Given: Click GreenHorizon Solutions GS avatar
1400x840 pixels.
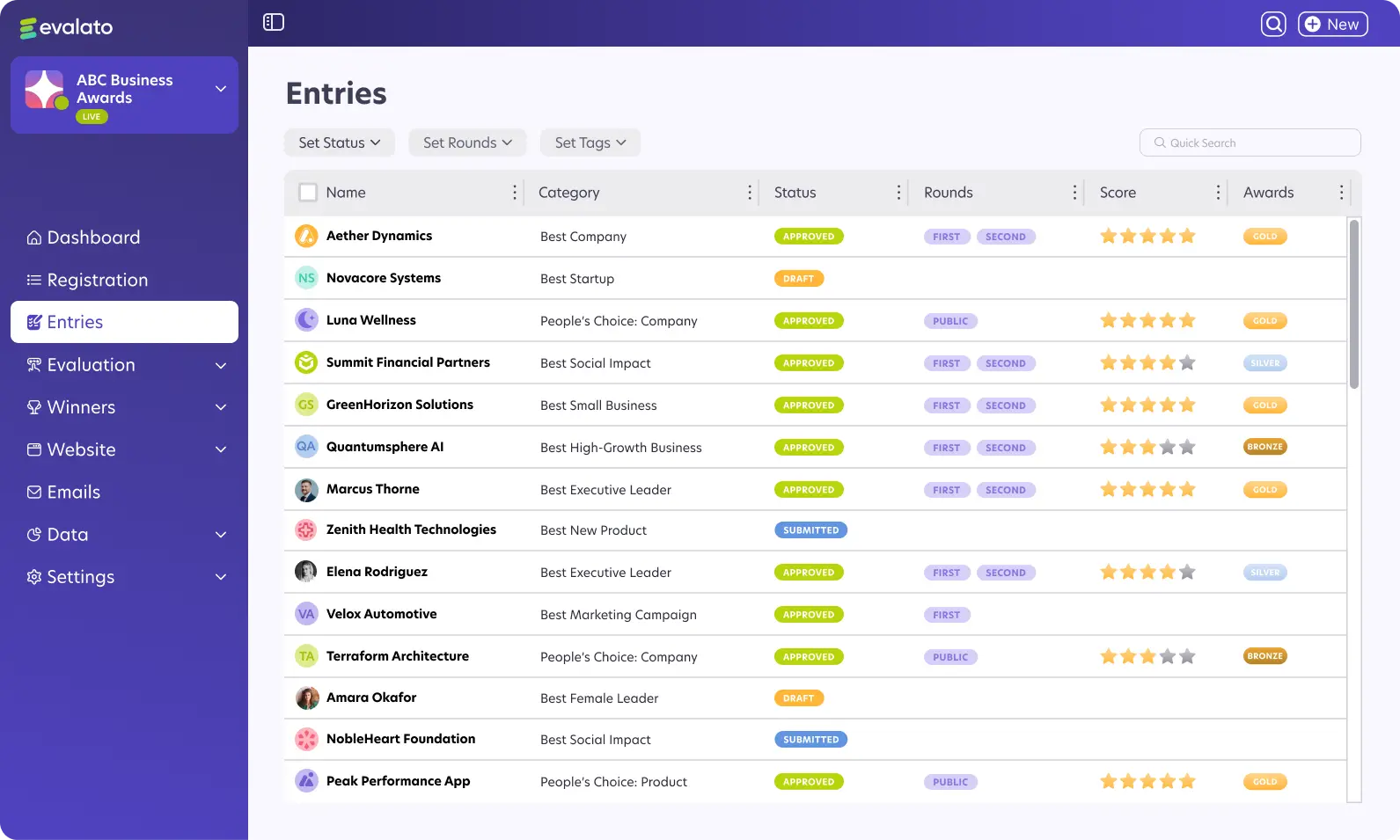Looking at the screenshot, I should [x=306, y=405].
